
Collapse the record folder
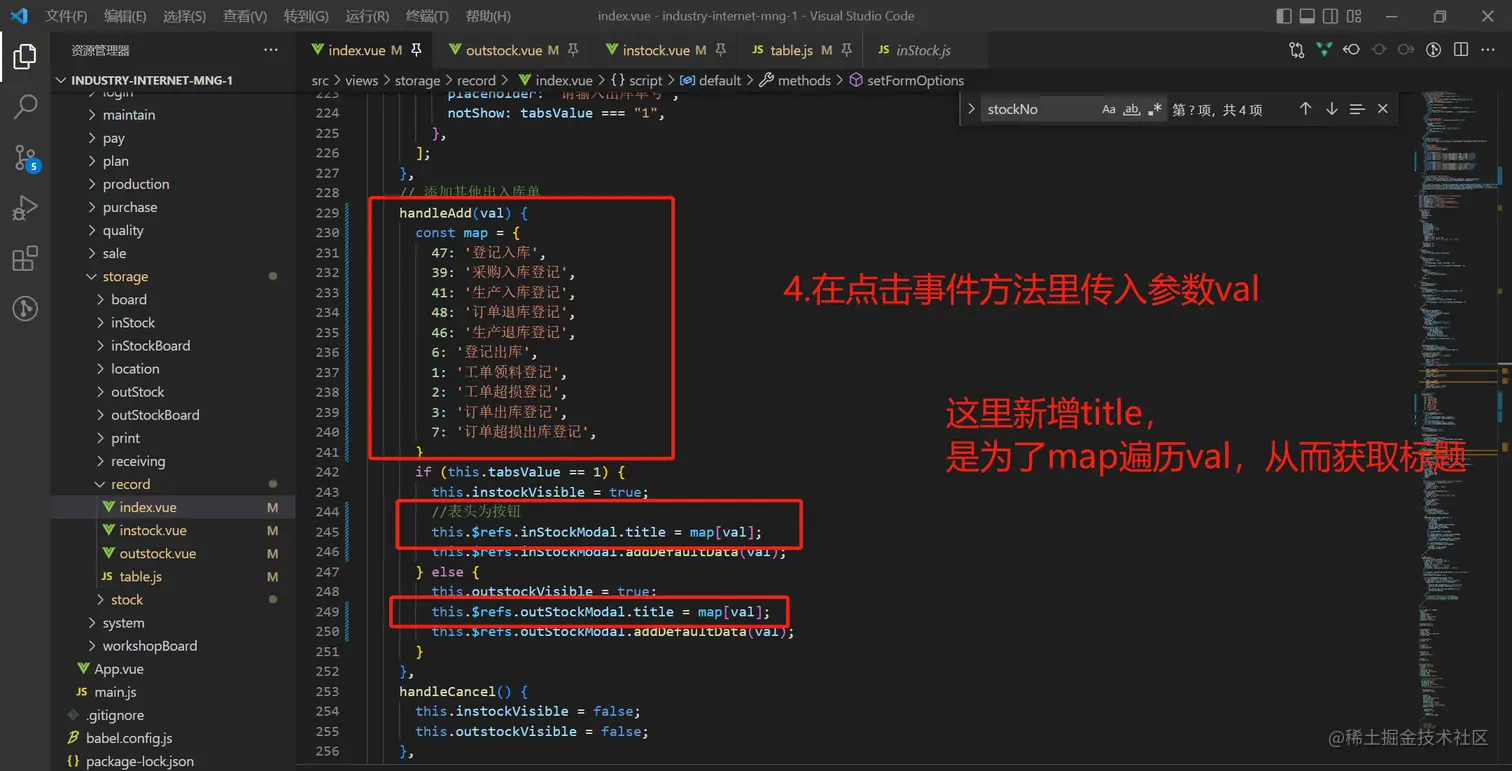pyautogui.click(x=131, y=484)
